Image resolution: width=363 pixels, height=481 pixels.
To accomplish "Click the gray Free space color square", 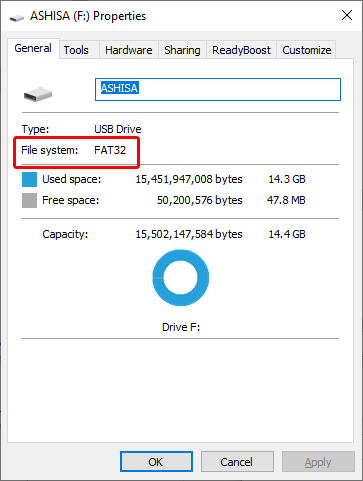I will [x=29, y=200].
